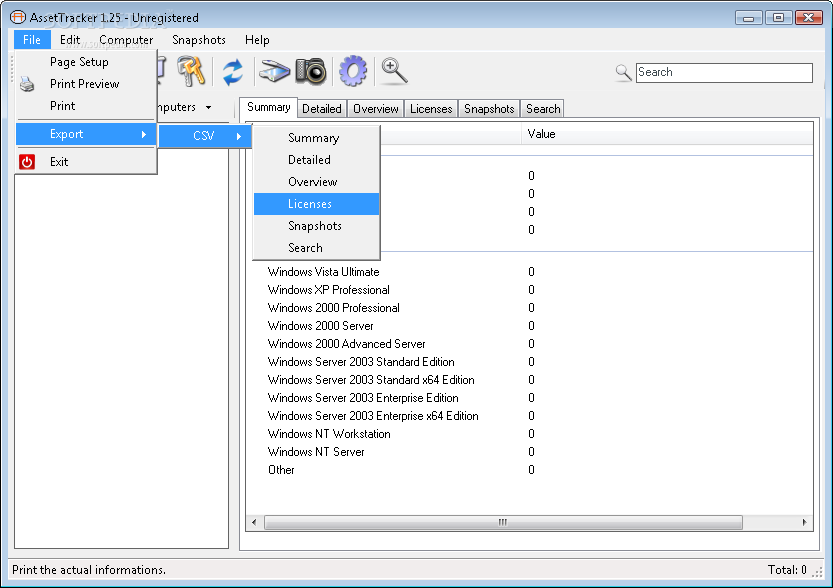This screenshot has height=588, width=833.
Task: Click the zoom magnifier toolbar icon
Action: 394,71
